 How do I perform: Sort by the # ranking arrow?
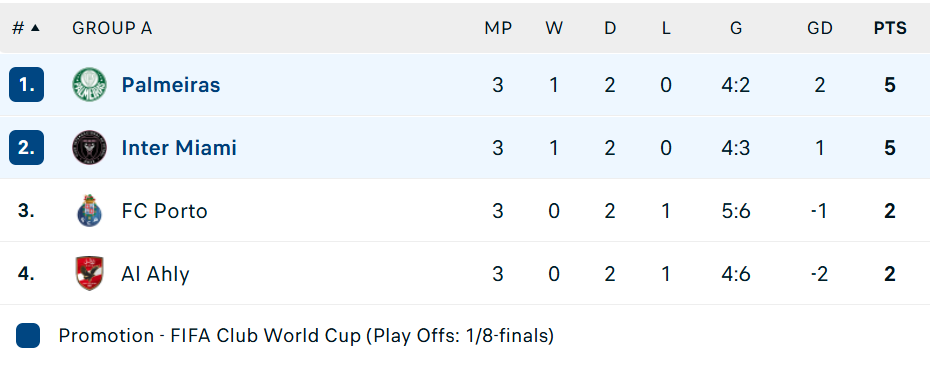tap(35, 27)
